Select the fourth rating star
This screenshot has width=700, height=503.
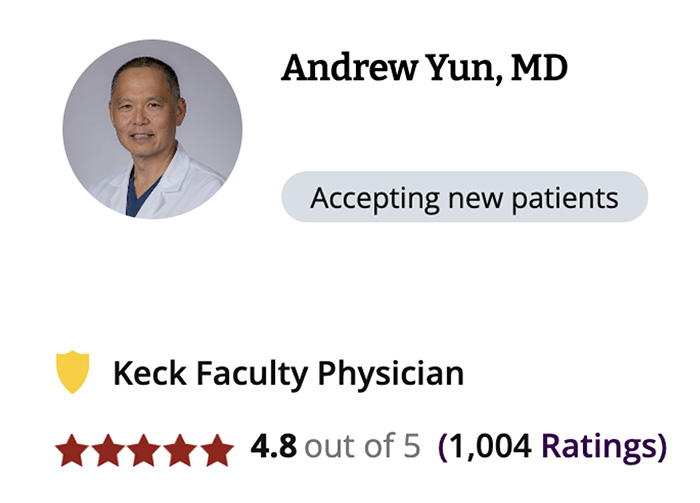pyautogui.click(x=180, y=450)
